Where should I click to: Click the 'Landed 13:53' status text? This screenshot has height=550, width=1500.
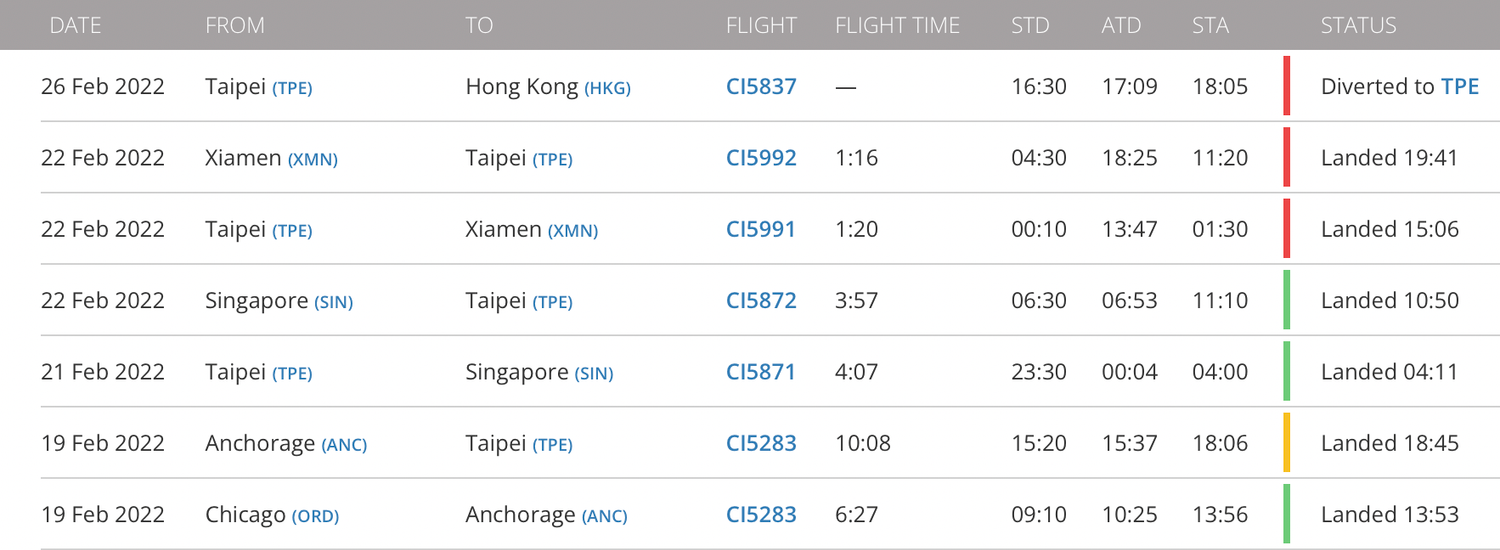[x=1389, y=515]
